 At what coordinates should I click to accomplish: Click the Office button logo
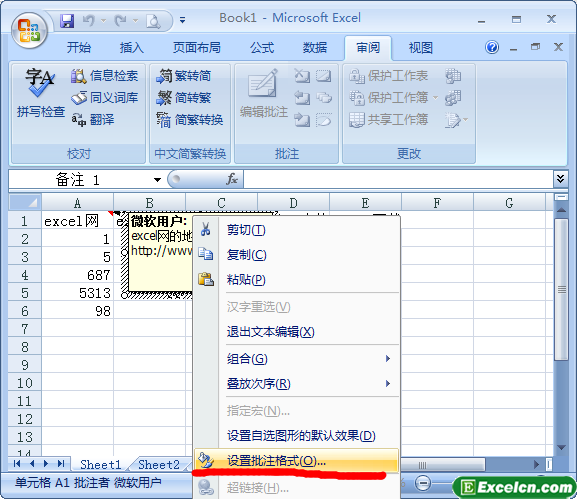point(29,31)
